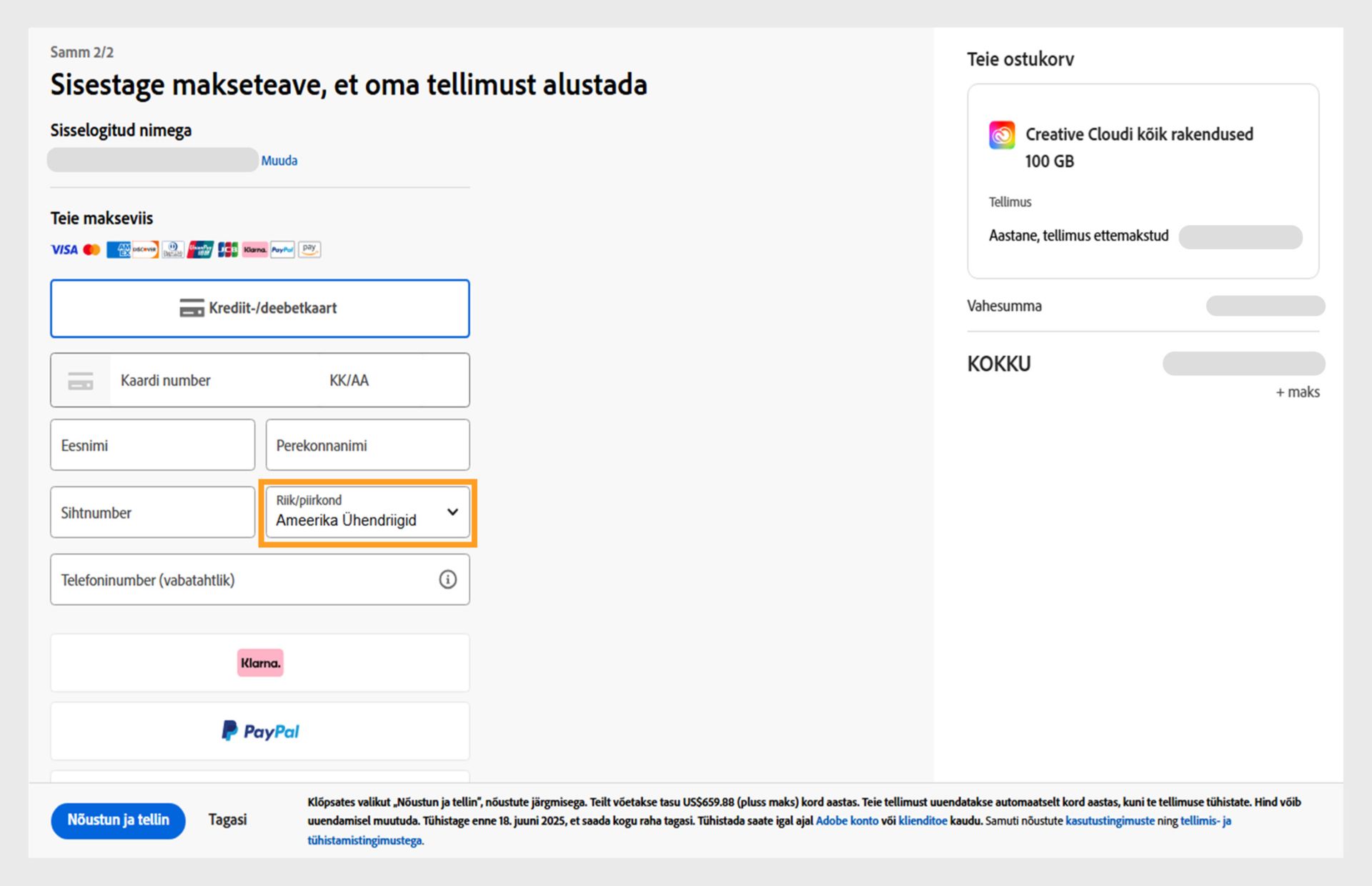The height and width of the screenshot is (886, 1372).
Task: Click the Mastercard logo icon
Action: [91, 249]
